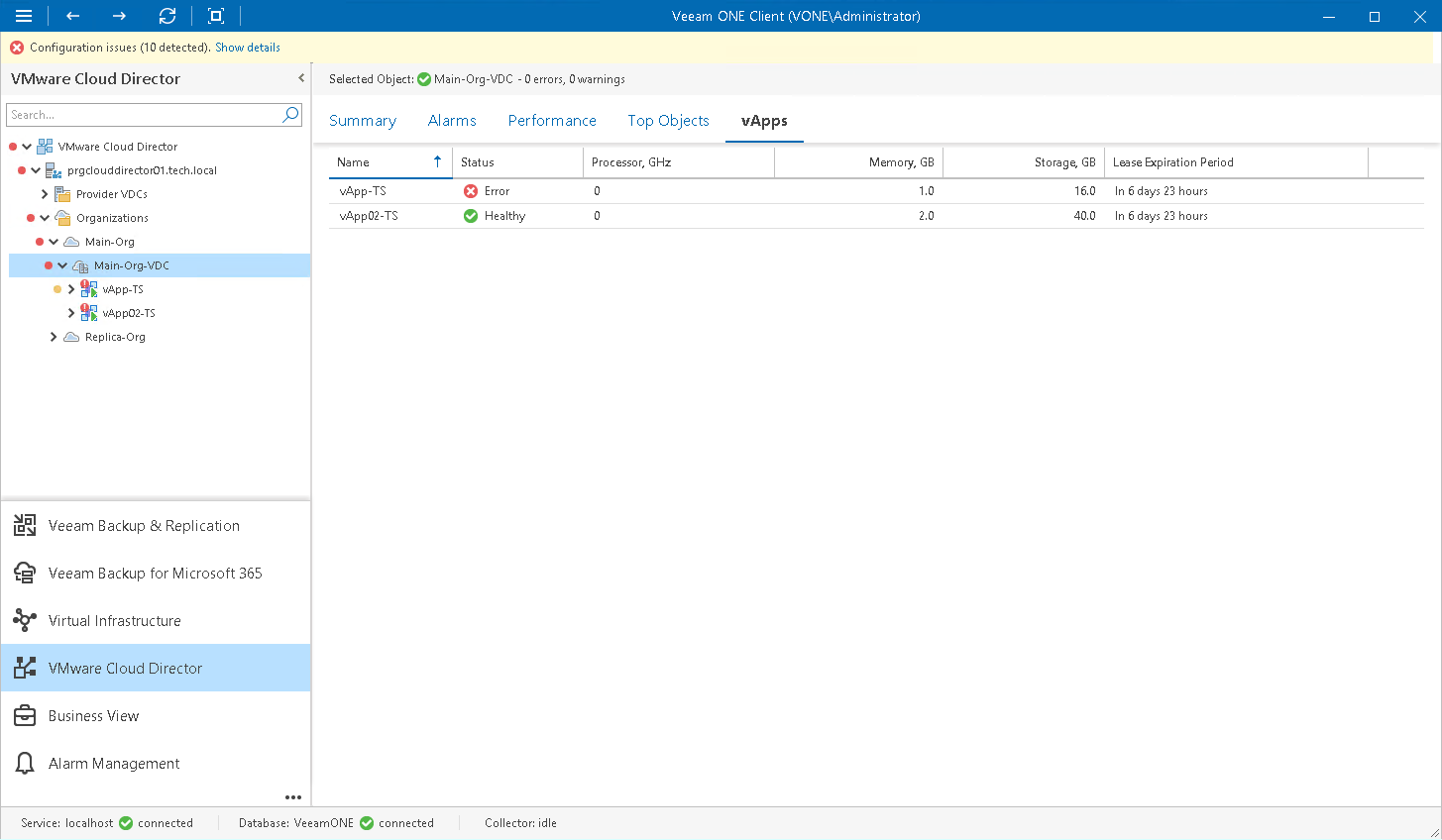Click the Healthy status icon for vApp02-TS
1442x840 pixels.
click(x=471, y=216)
